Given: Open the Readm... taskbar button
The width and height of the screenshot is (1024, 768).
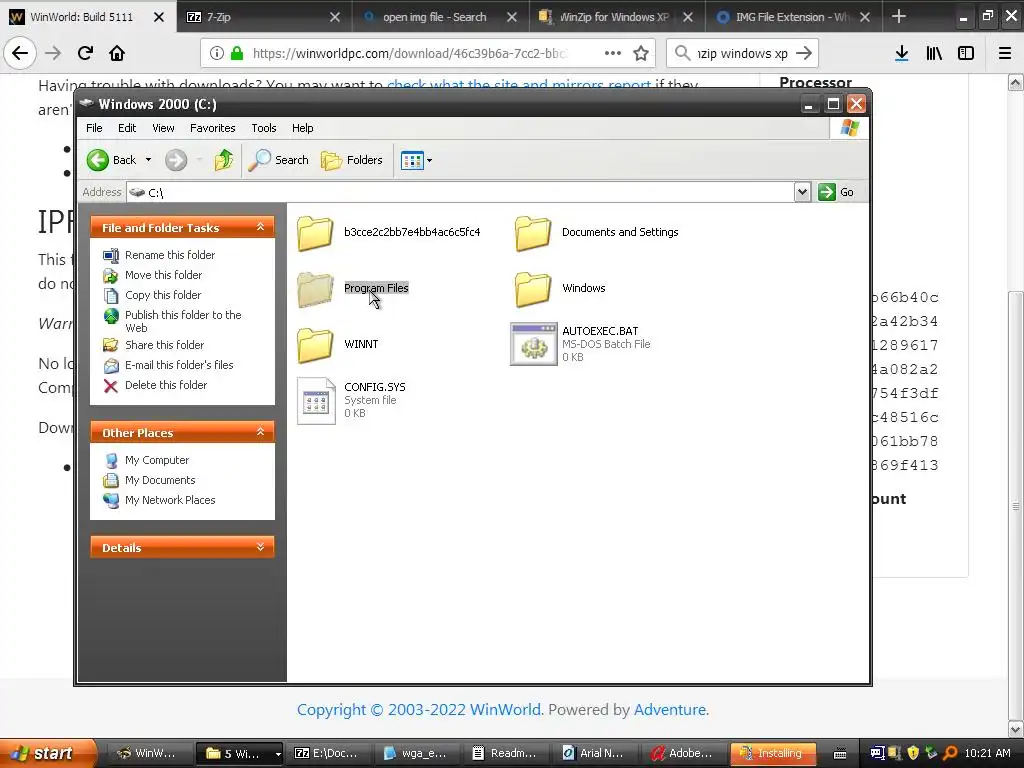Looking at the screenshot, I should point(506,753).
